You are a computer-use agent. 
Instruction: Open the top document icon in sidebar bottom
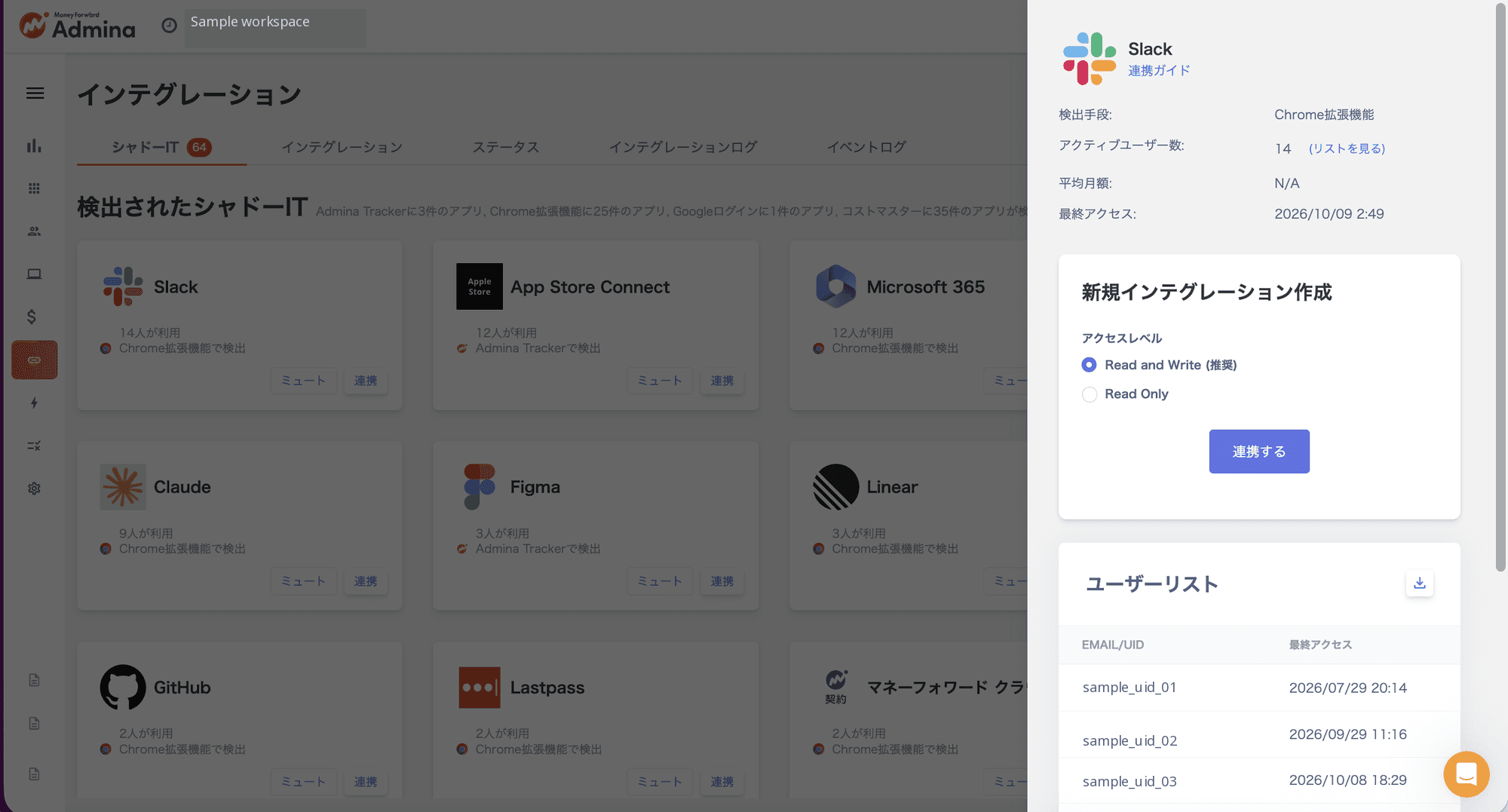(x=34, y=680)
